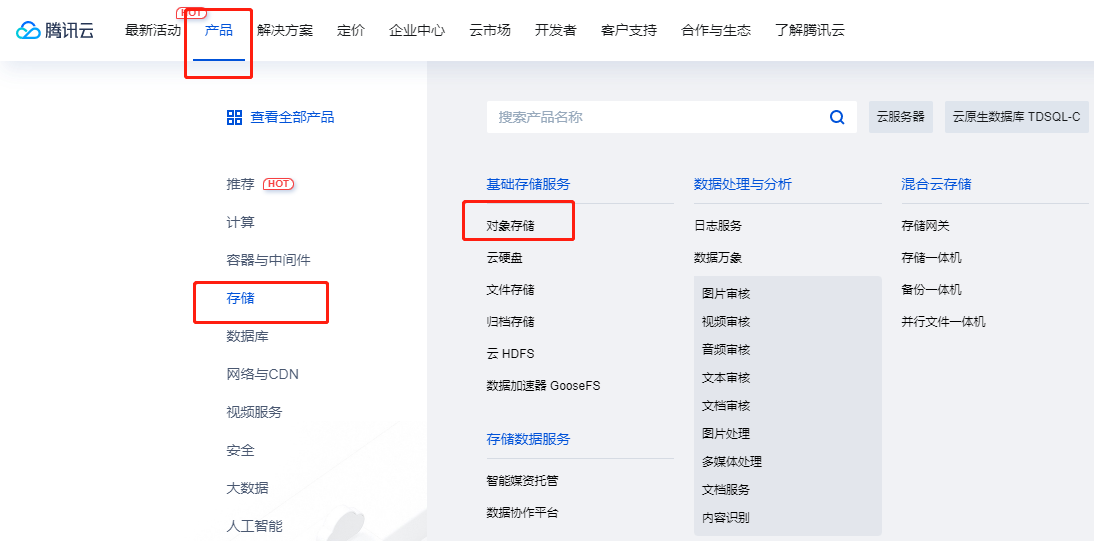
Task: Open the 客户支持 menu
Action: click(629, 31)
